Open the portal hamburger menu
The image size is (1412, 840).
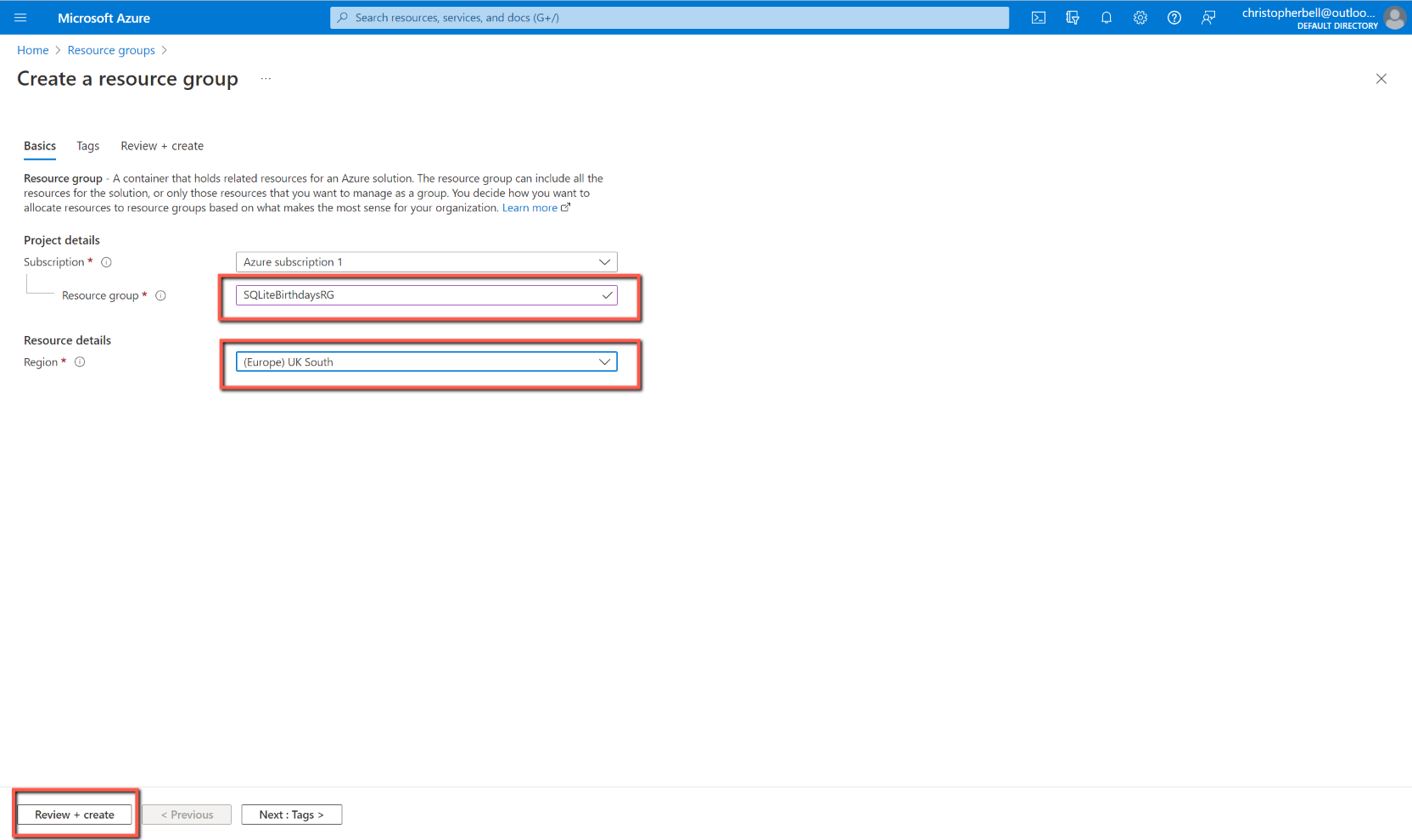pos(20,18)
